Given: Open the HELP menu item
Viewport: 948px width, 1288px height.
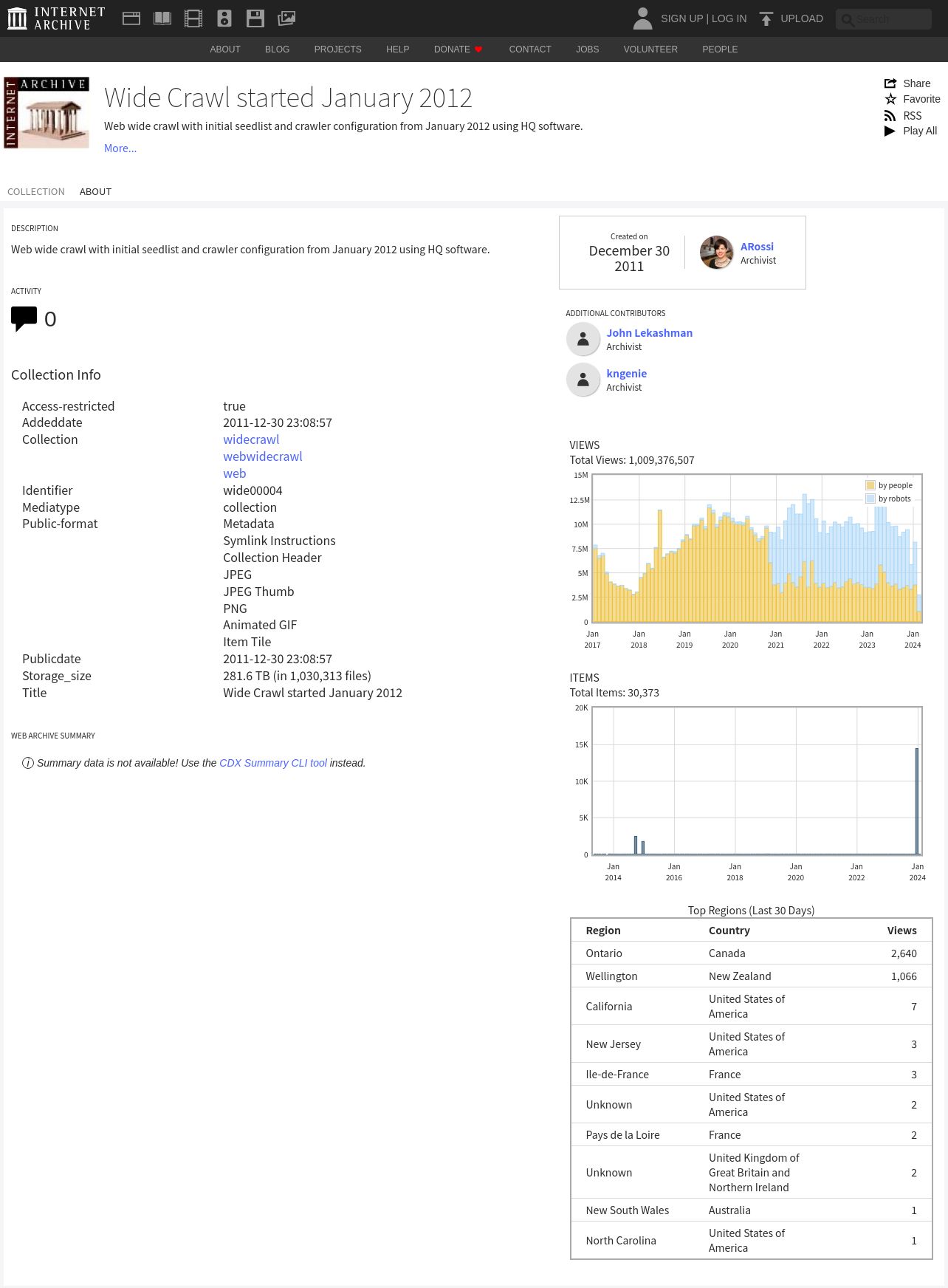Looking at the screenshot, I should [x=397, y=49].
